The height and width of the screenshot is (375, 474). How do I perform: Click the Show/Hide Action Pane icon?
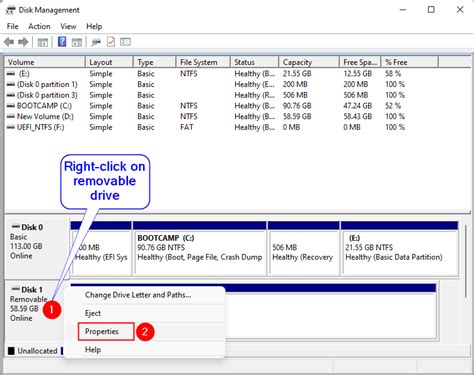click(x=77, y=42)
